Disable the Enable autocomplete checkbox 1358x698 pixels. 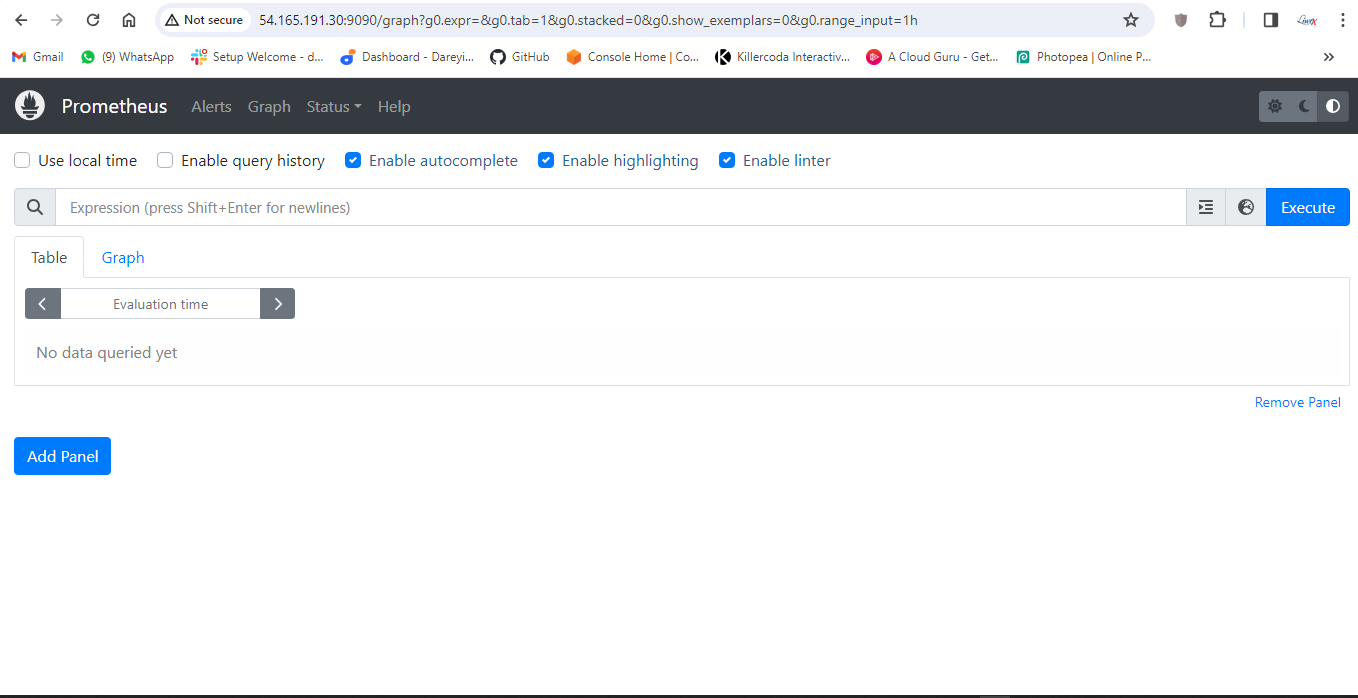353,160
